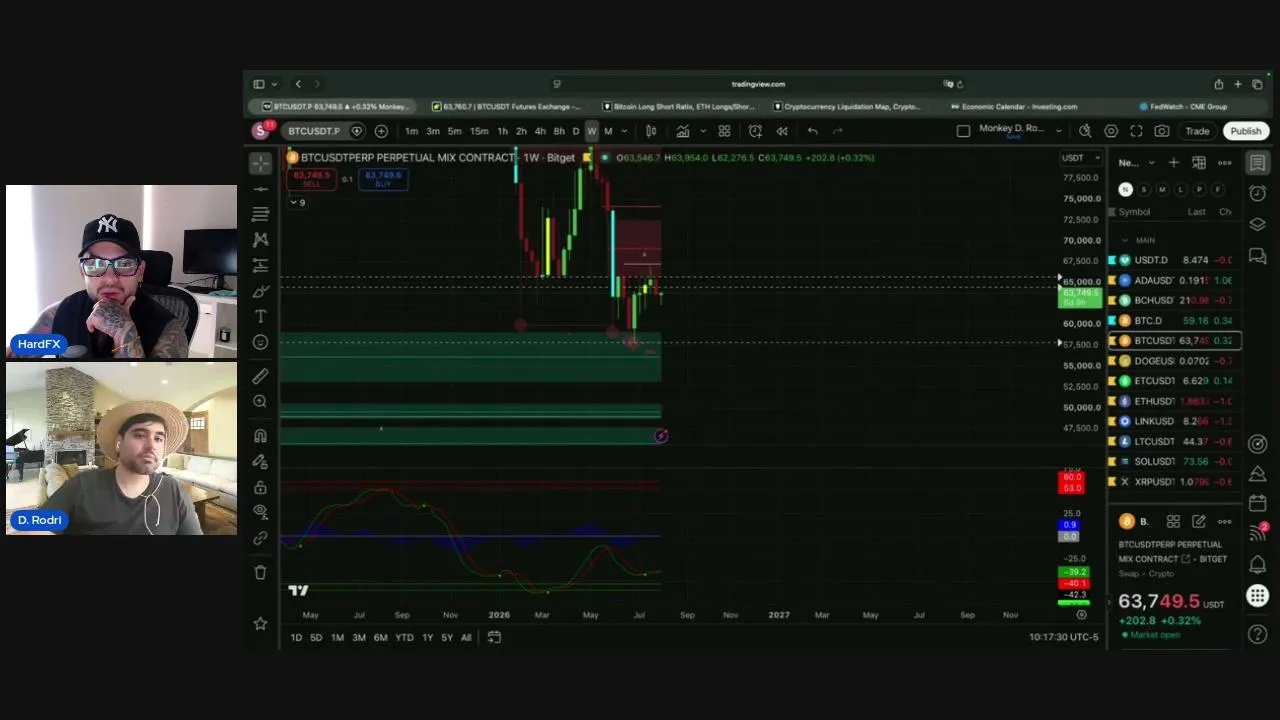Select the zoom in tool
Viewport: 1280px width, 720px height.
coord(260,401)
